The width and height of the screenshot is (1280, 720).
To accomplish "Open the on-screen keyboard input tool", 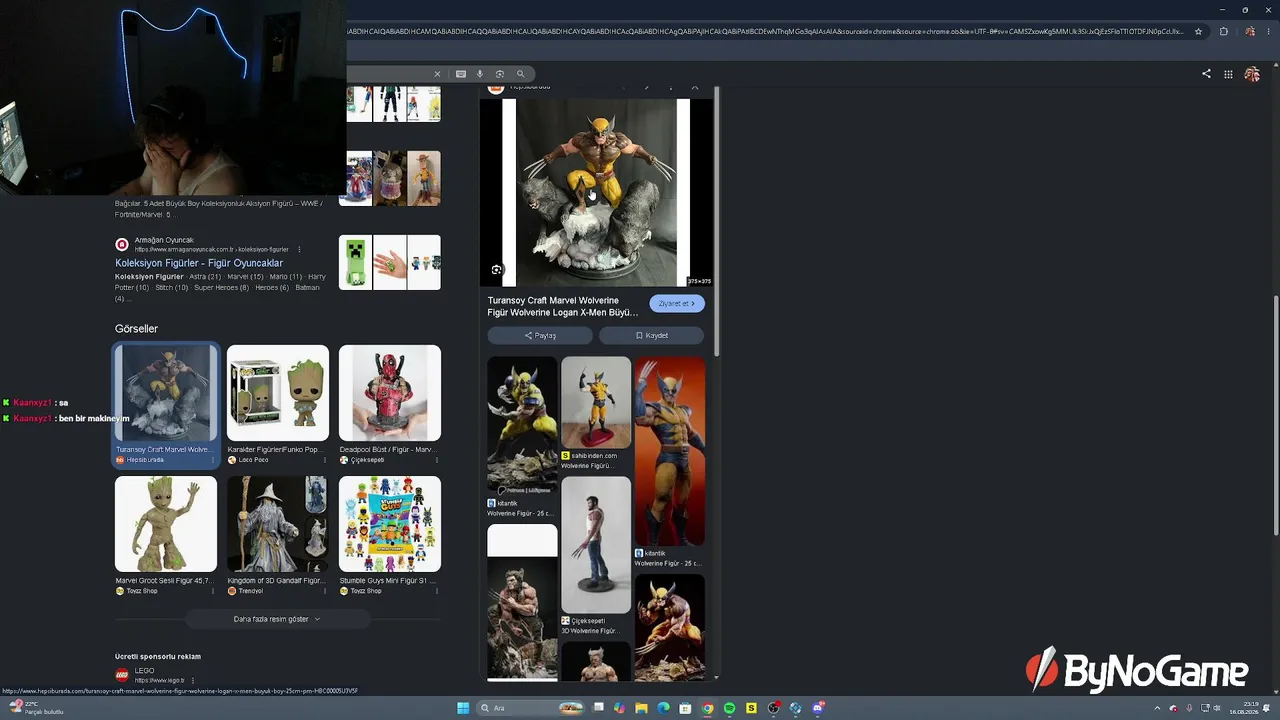I will [460, 74].
